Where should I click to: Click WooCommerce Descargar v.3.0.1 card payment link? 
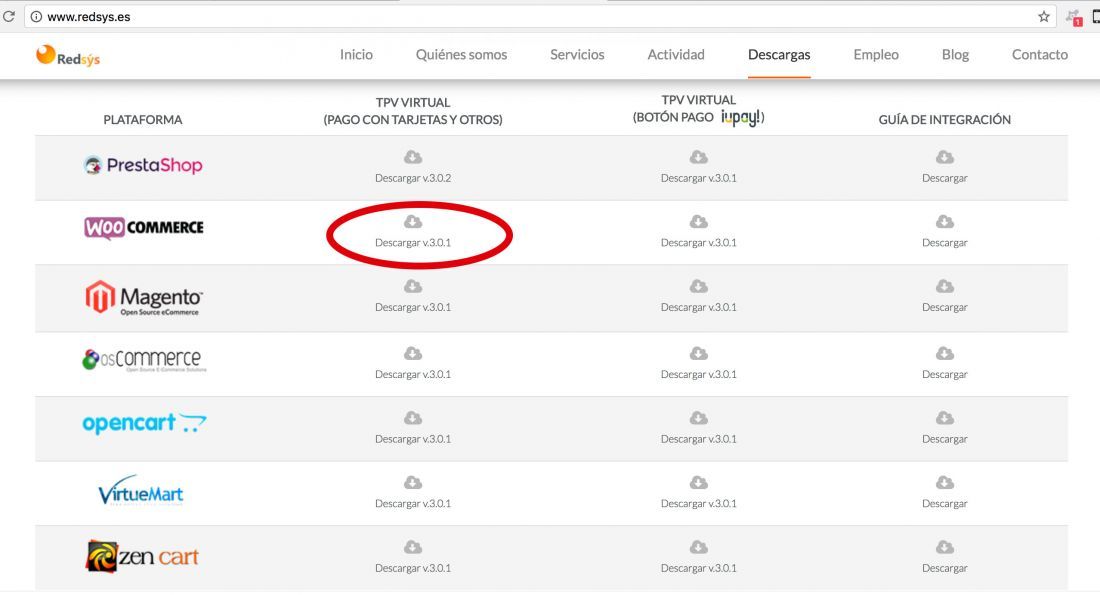click(413, 243)
